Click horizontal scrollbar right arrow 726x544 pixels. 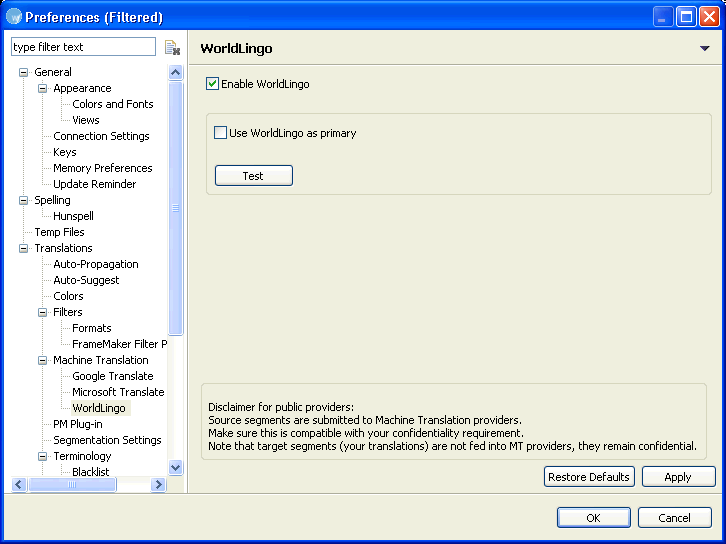tap(158, 485)
